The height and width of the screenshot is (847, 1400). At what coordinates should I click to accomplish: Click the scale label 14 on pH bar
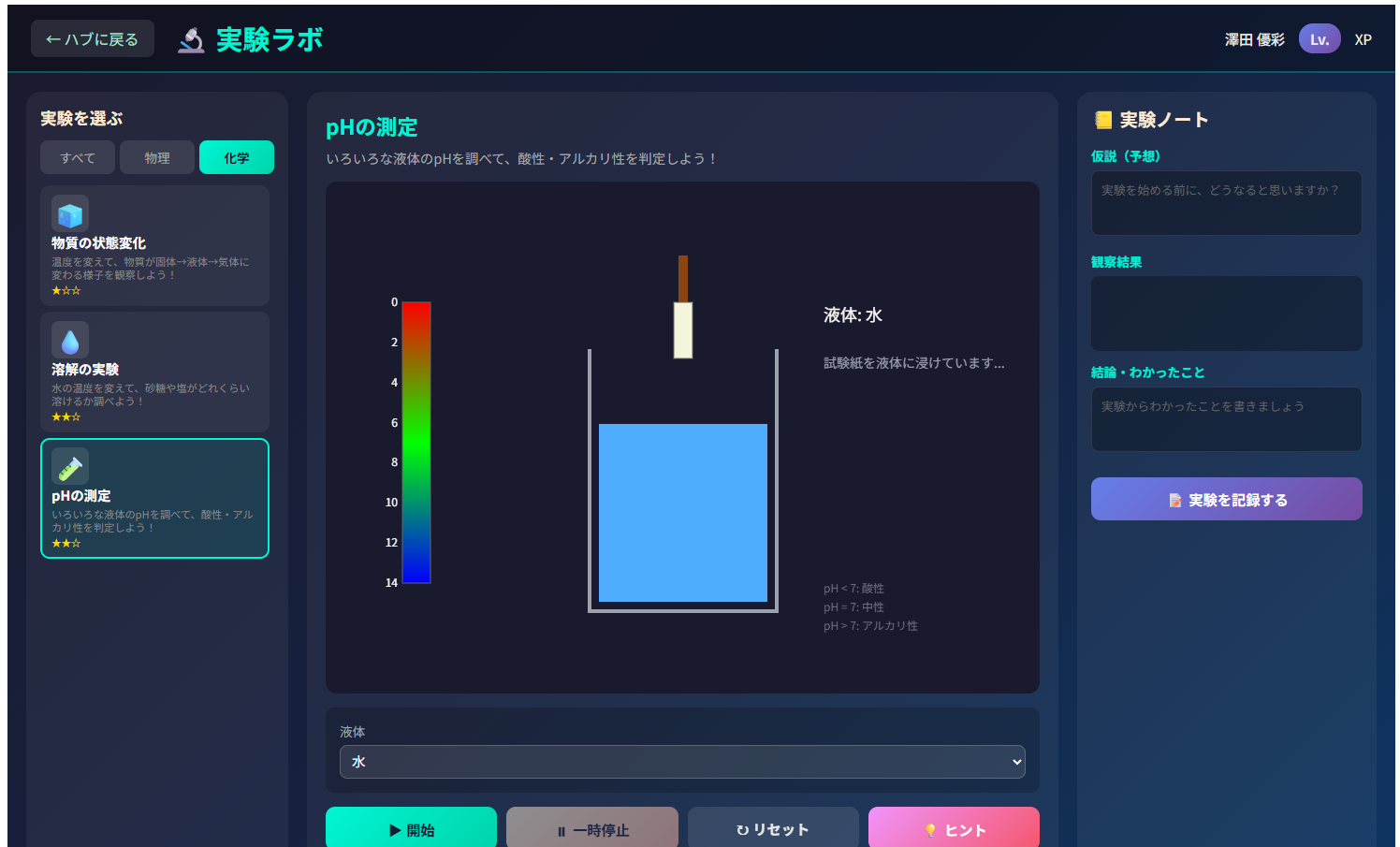(x=391, y=582)
